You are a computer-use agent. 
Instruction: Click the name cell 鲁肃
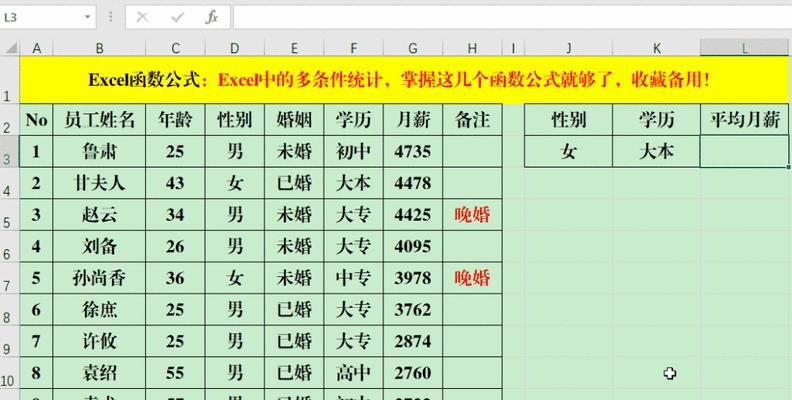pyautogui.click(x=99, y=152)
